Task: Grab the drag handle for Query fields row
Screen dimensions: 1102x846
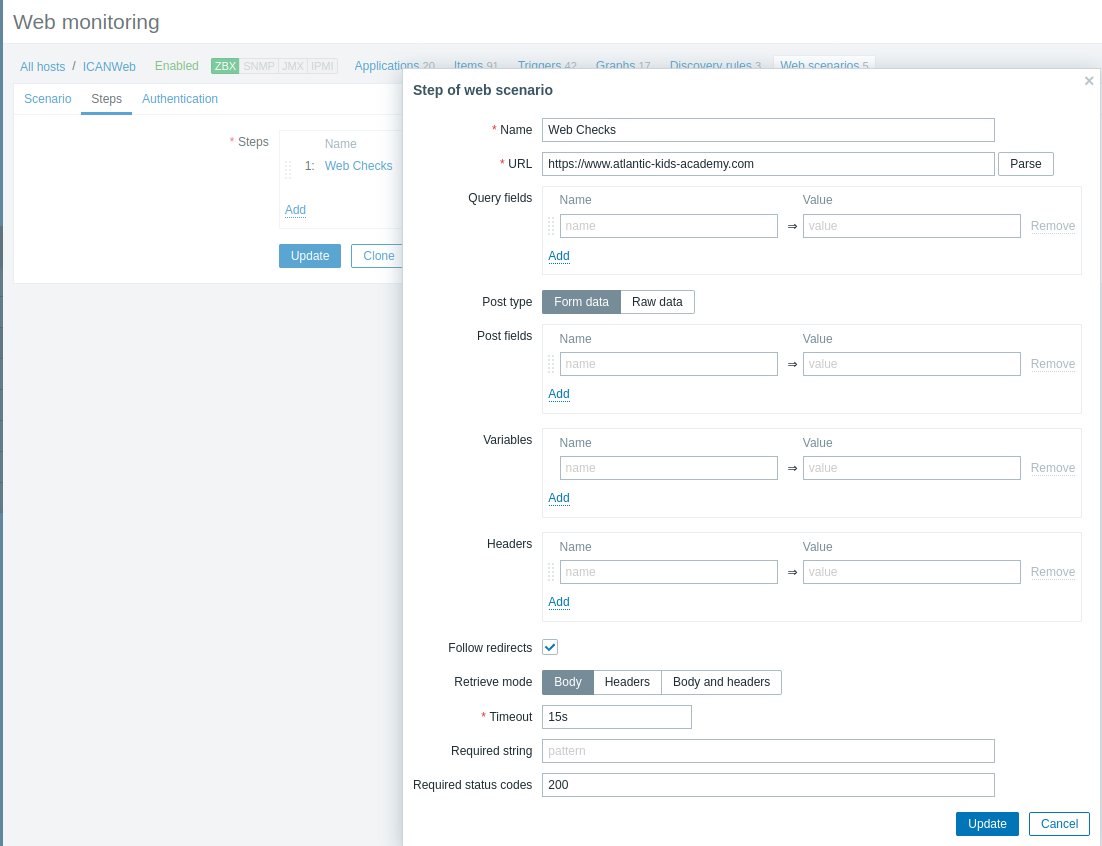Action: tap(551, 226)
